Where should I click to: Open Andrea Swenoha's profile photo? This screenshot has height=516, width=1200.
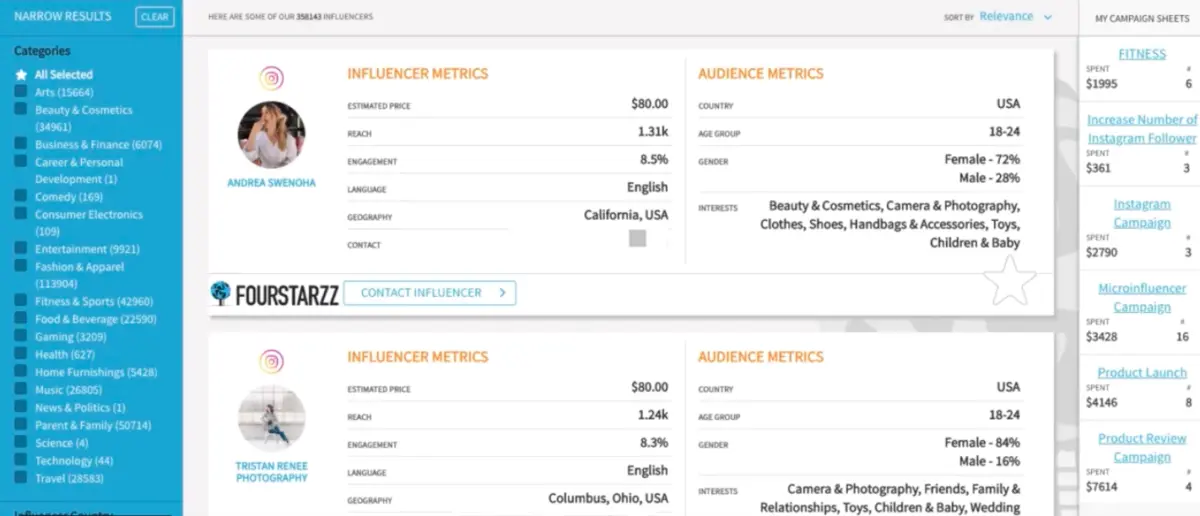pyautogui.click(x=271, y=134)
